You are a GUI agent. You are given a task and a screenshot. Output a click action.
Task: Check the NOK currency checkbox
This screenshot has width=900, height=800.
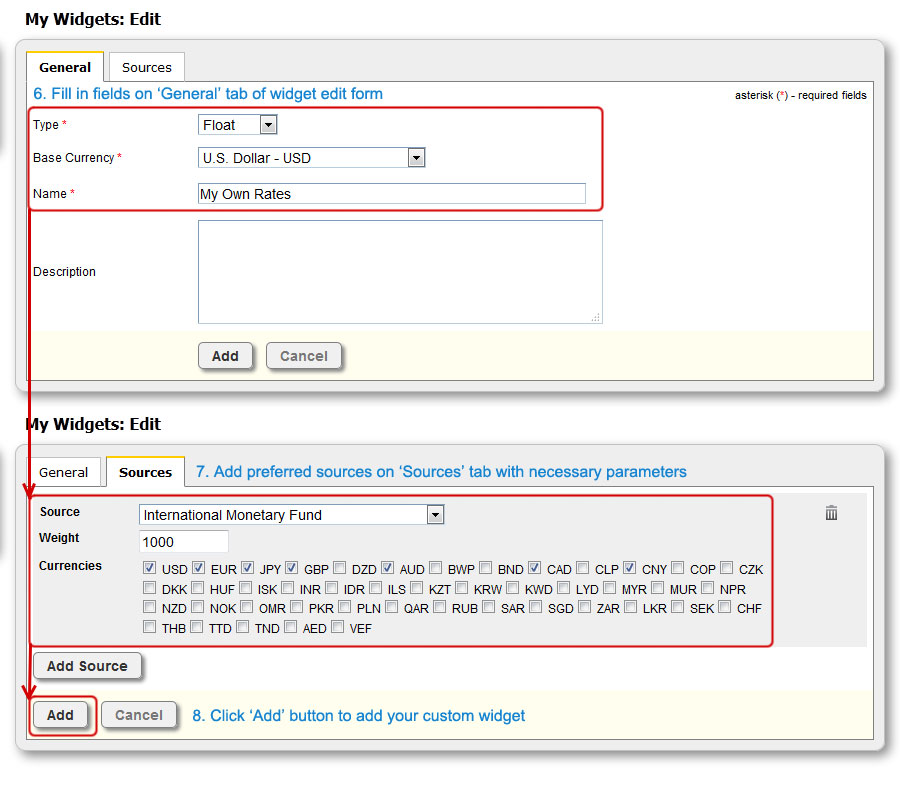point(197,607)
